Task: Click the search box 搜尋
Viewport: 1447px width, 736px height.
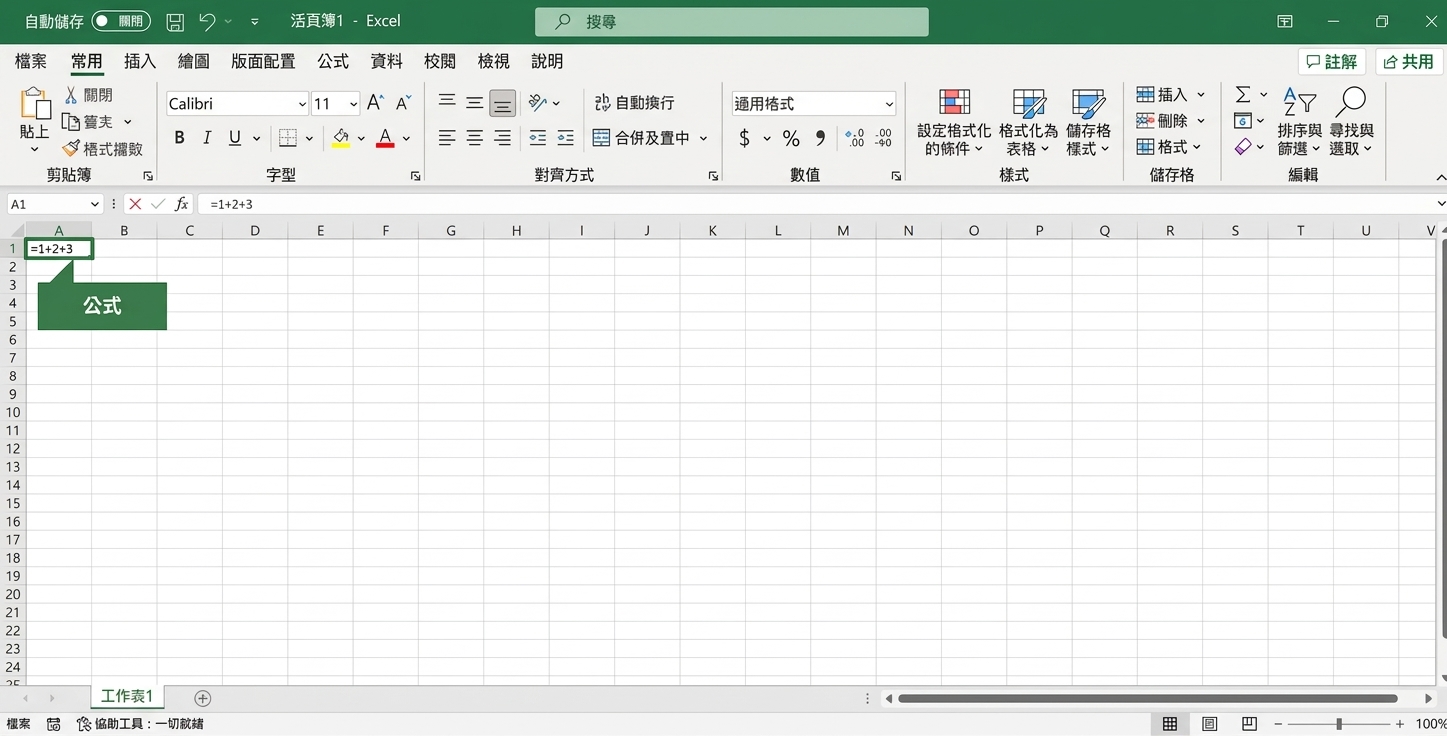Action: (732, 21)
